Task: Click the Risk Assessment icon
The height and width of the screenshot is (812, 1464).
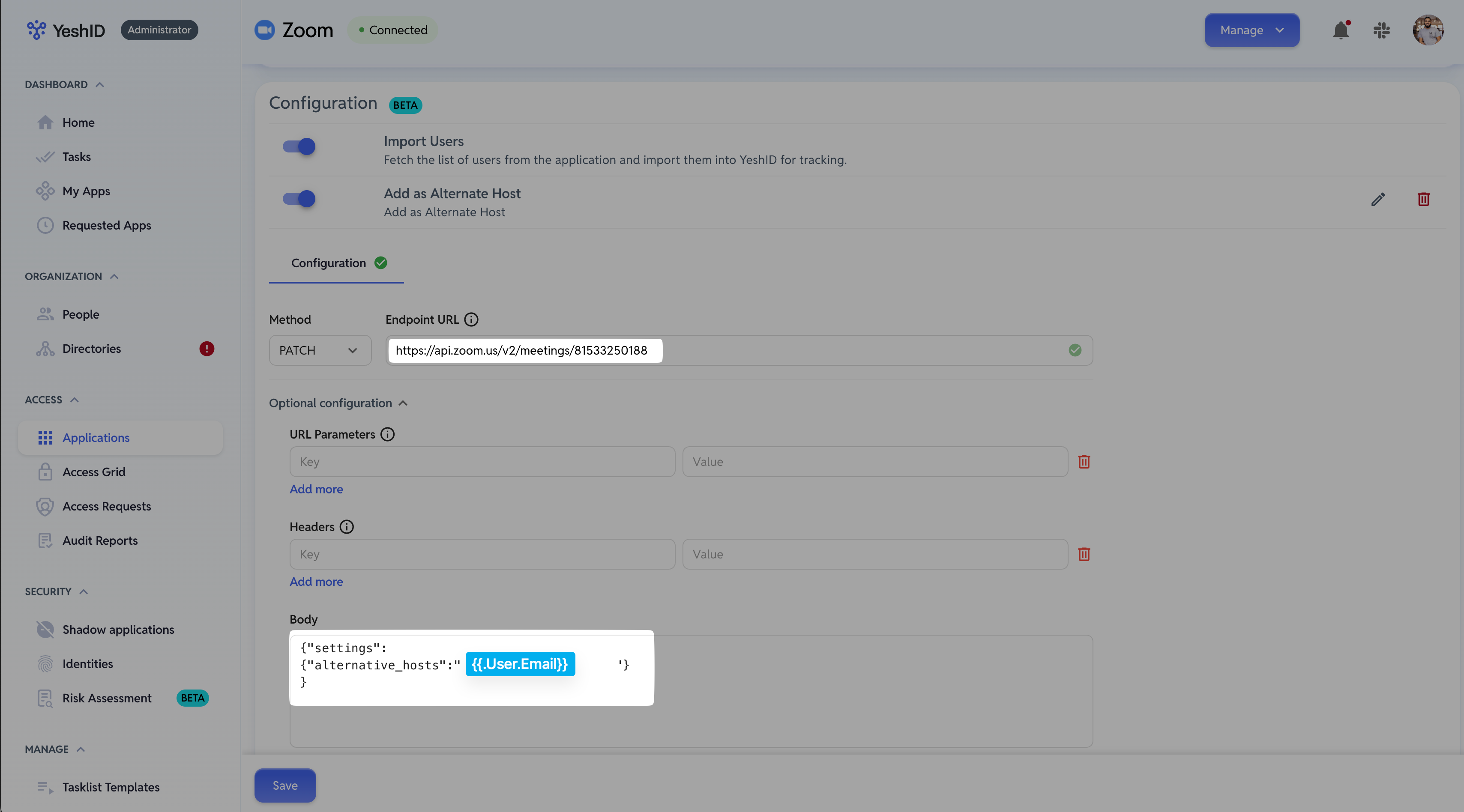Action: (45, 698)
